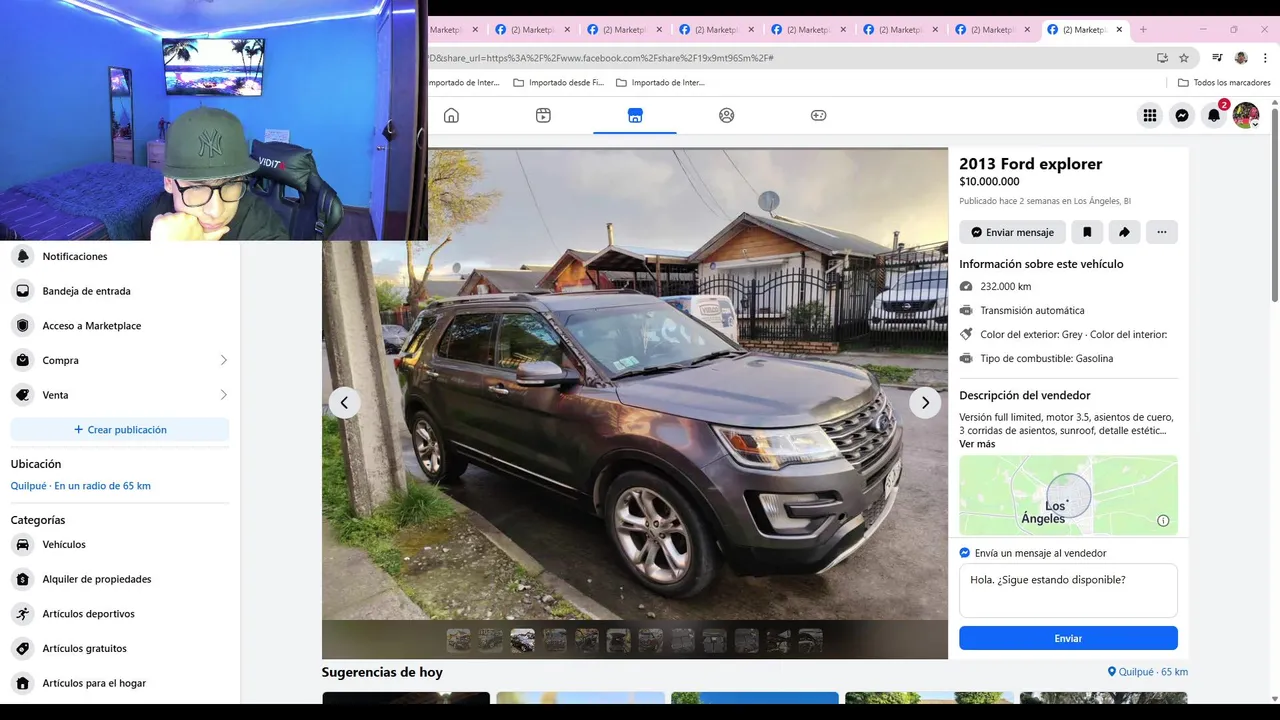
Task: Open the third Importado de Inter... bookmark folder
Action: tap(660, 82)
